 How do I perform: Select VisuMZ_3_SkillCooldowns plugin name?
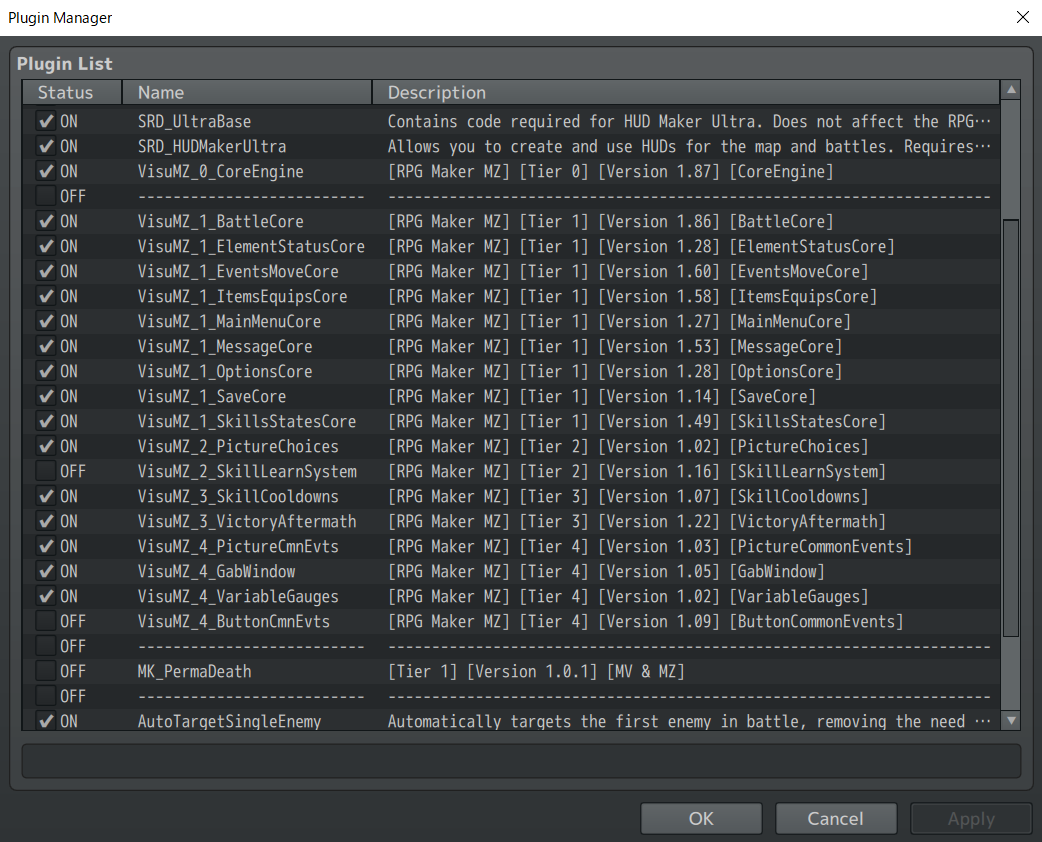pos(238,496)
